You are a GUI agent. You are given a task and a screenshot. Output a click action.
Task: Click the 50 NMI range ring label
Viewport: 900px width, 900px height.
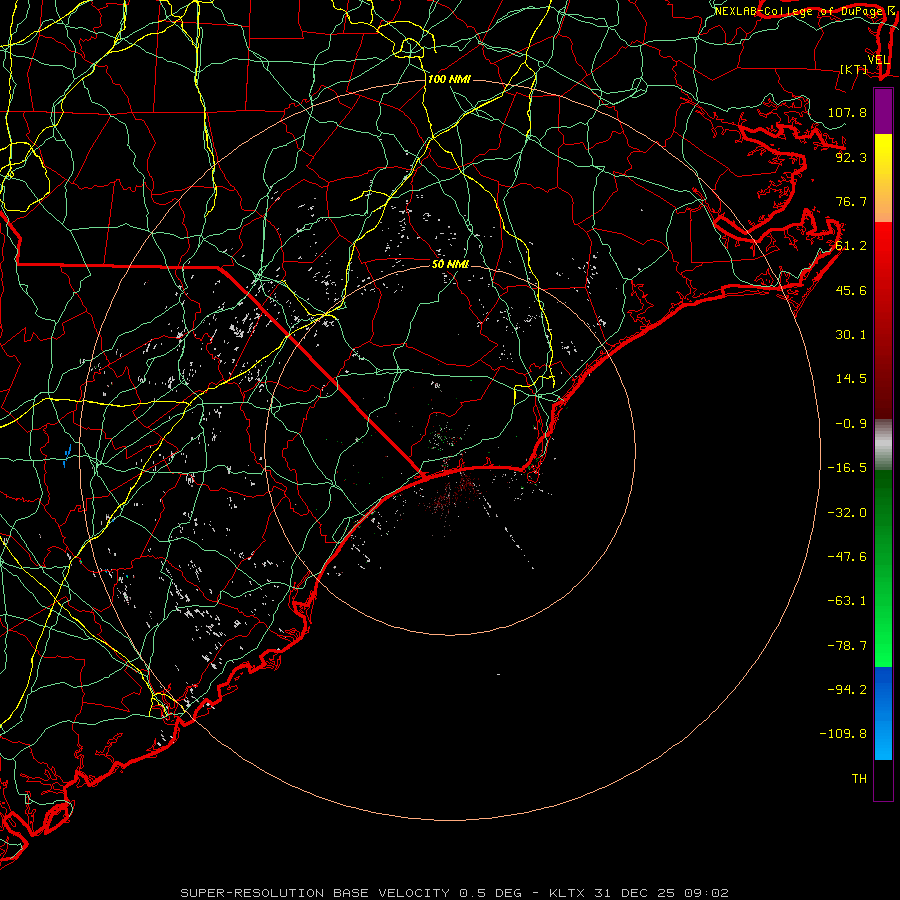click(x=451, y=264)
